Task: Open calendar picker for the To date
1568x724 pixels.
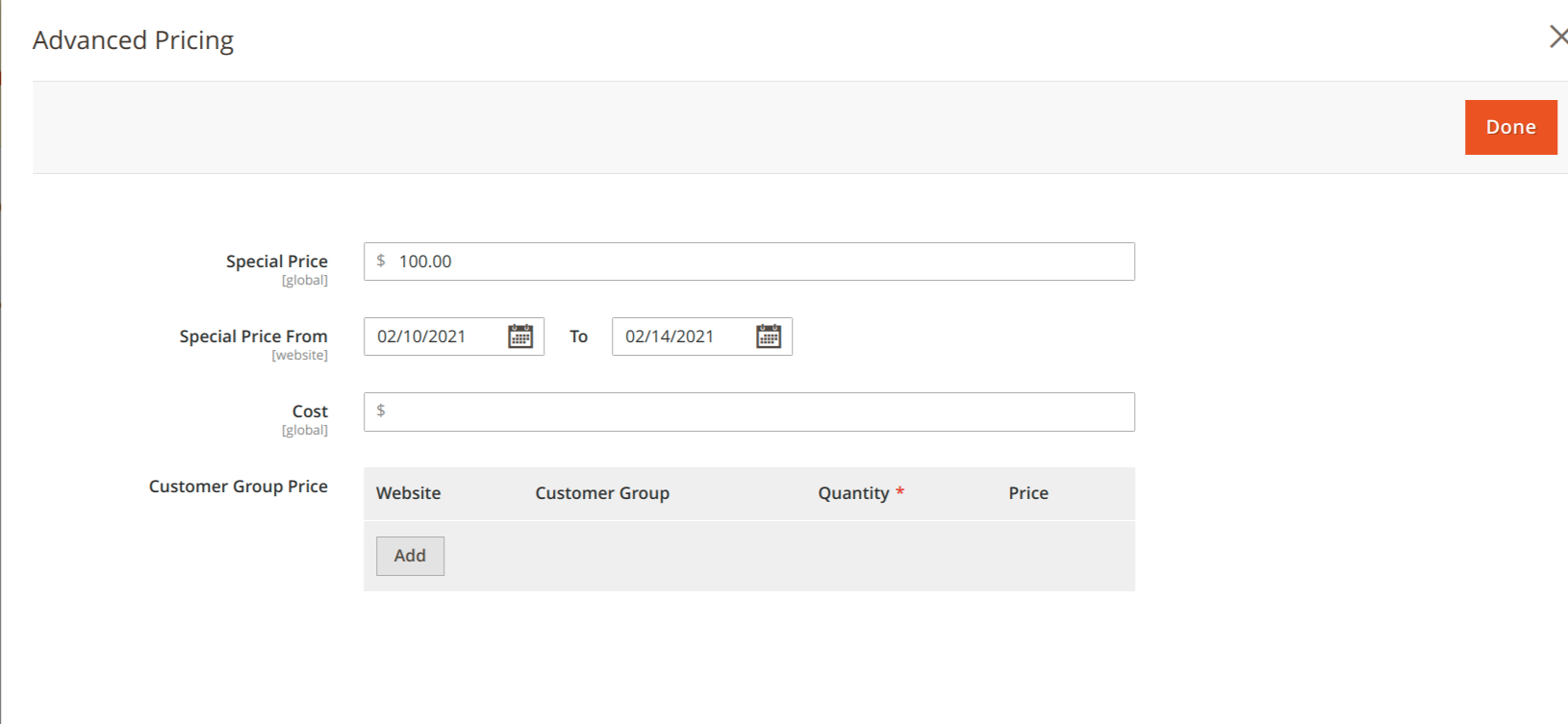Action: point(769,337)
